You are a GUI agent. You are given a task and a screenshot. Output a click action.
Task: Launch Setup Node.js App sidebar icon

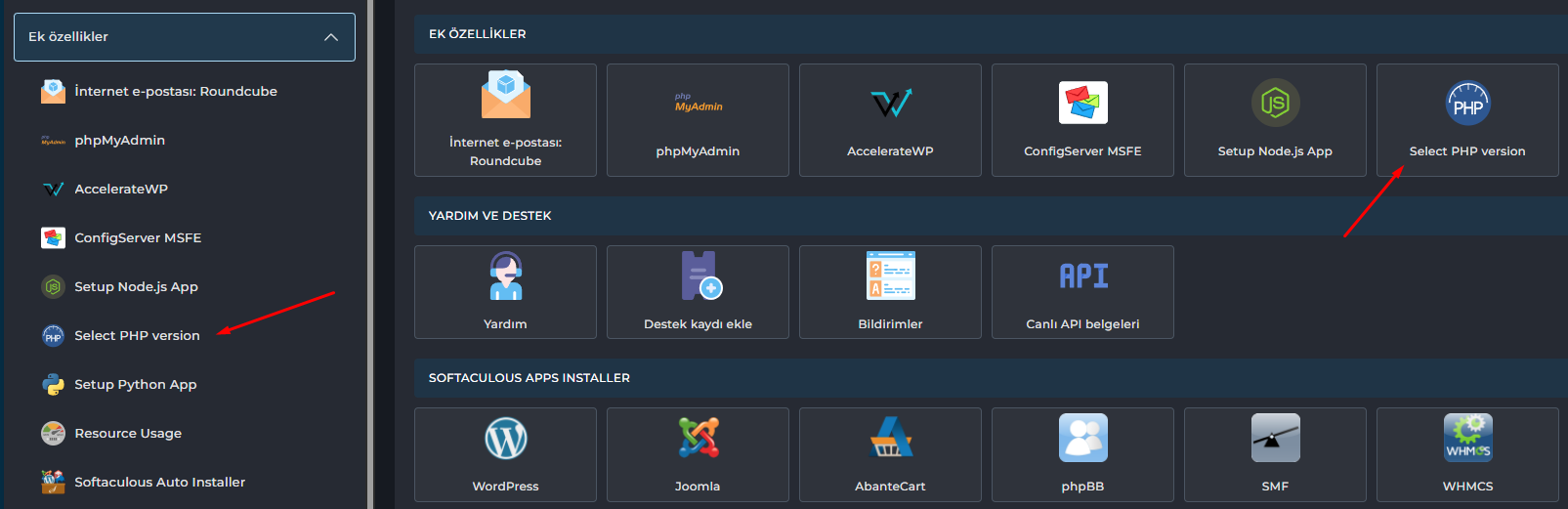pyautogui.click(x=53, y=286)
